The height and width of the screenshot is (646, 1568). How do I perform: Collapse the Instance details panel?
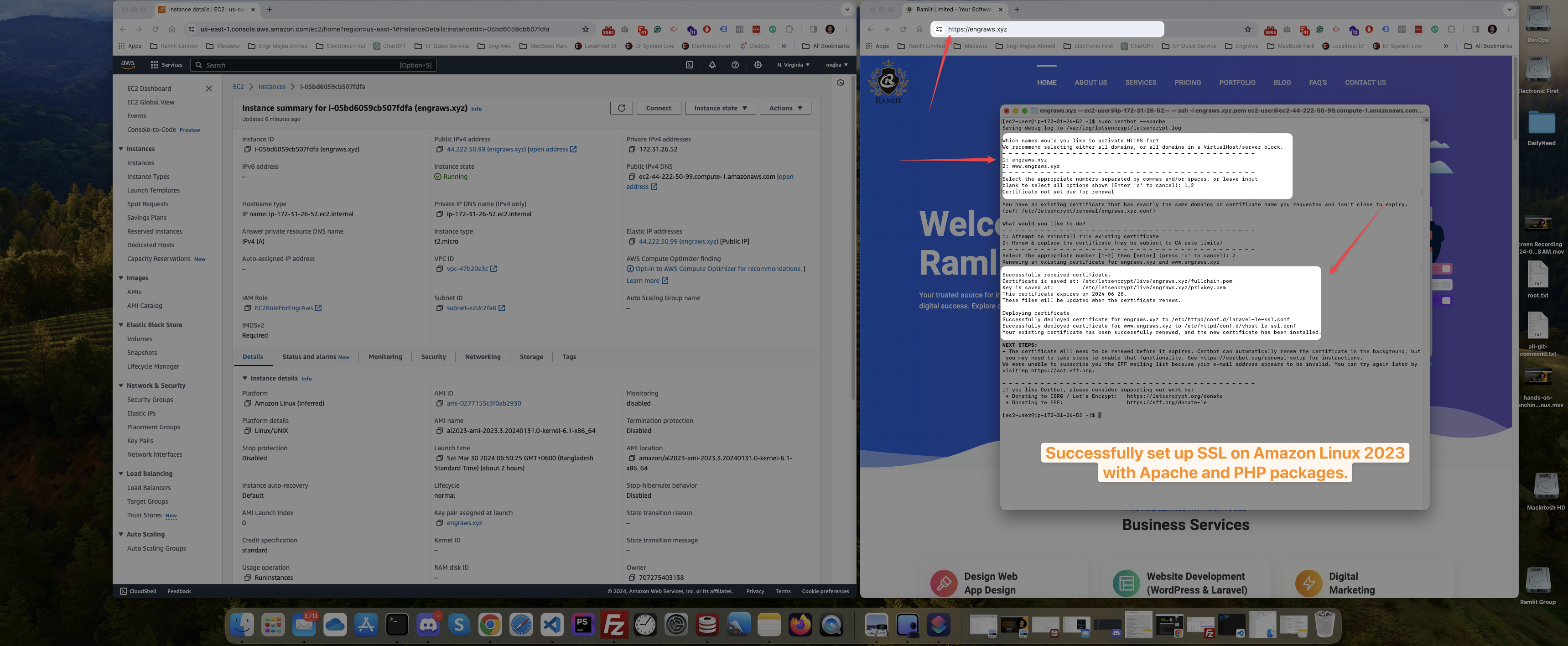tap(245, 378)
